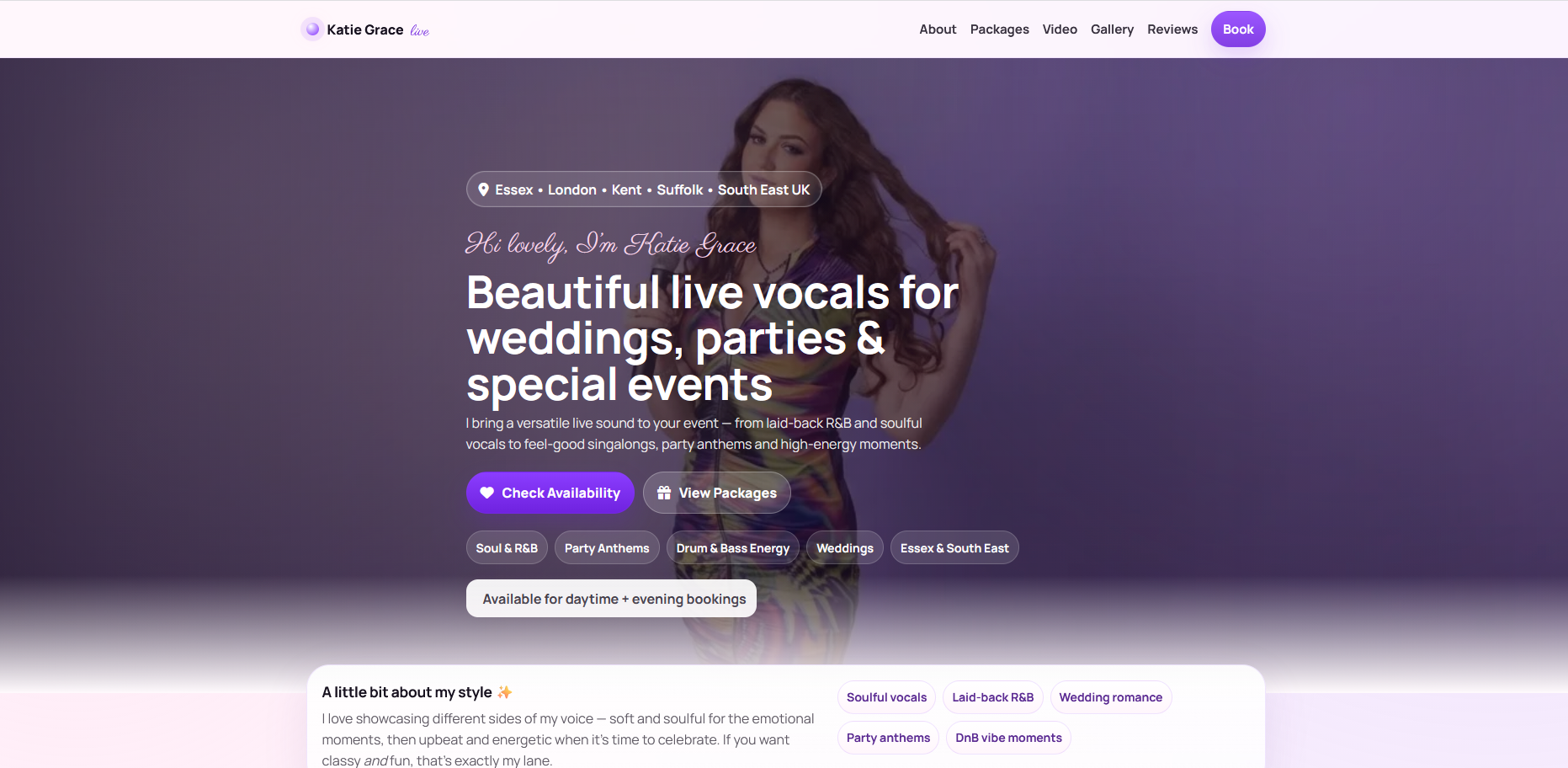Click the Soulful vocals chip
The width and height of the screenshot is (1568, 768).
[886, 697]
